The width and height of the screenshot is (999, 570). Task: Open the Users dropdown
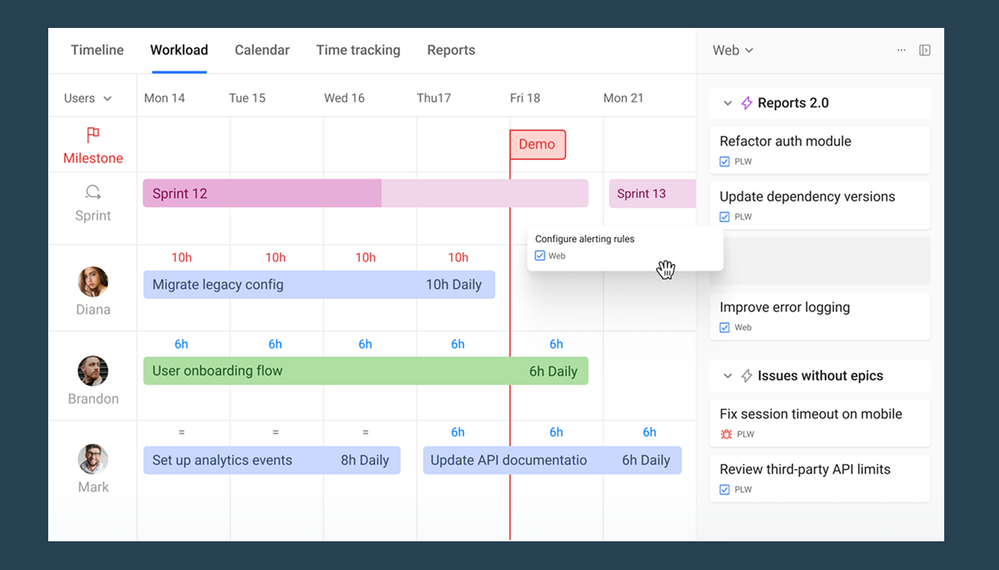tap(88, 98)
